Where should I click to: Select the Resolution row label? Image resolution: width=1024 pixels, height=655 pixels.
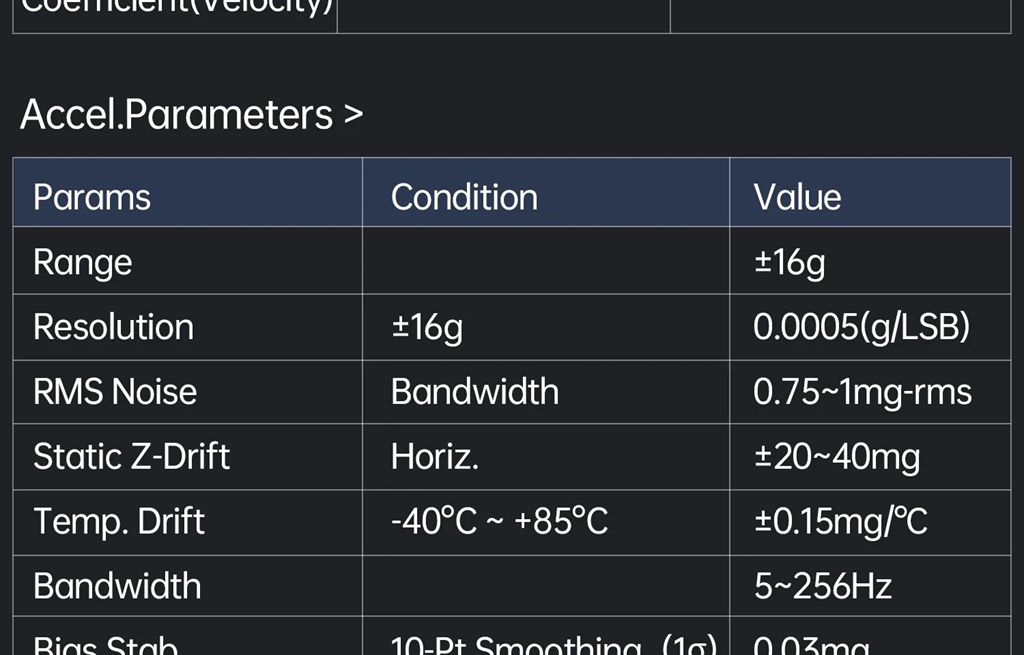(x=113, y=327)
